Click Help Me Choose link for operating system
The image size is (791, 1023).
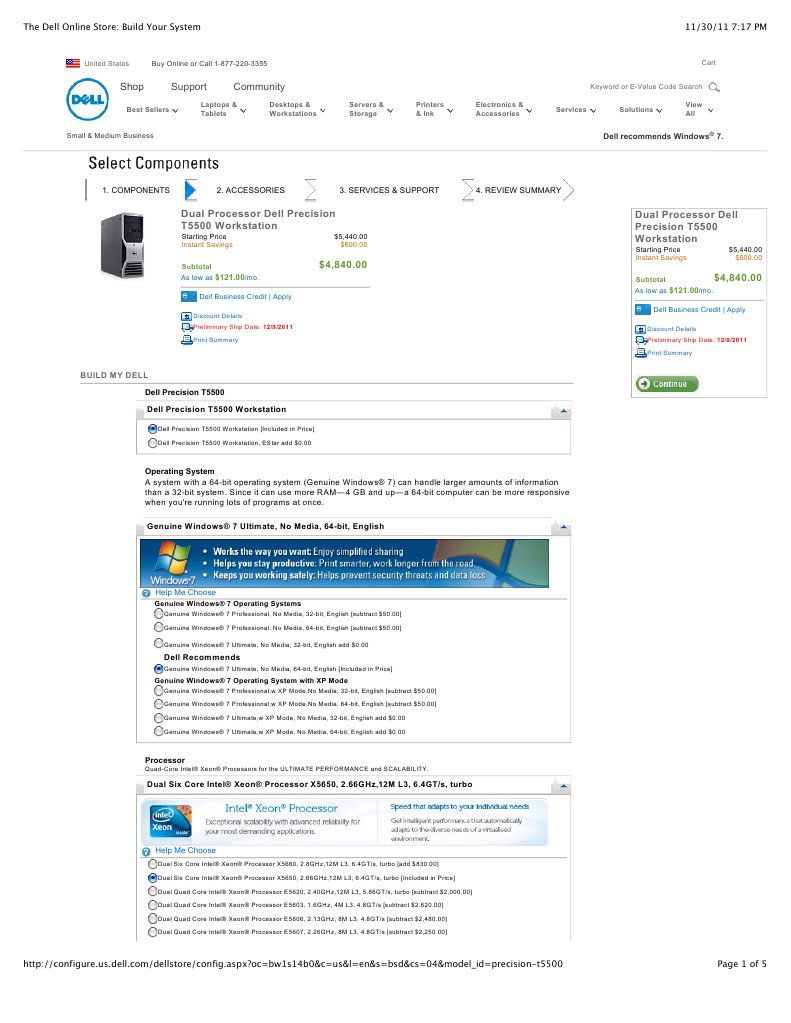pyautogui.click(x=185, y=592)
